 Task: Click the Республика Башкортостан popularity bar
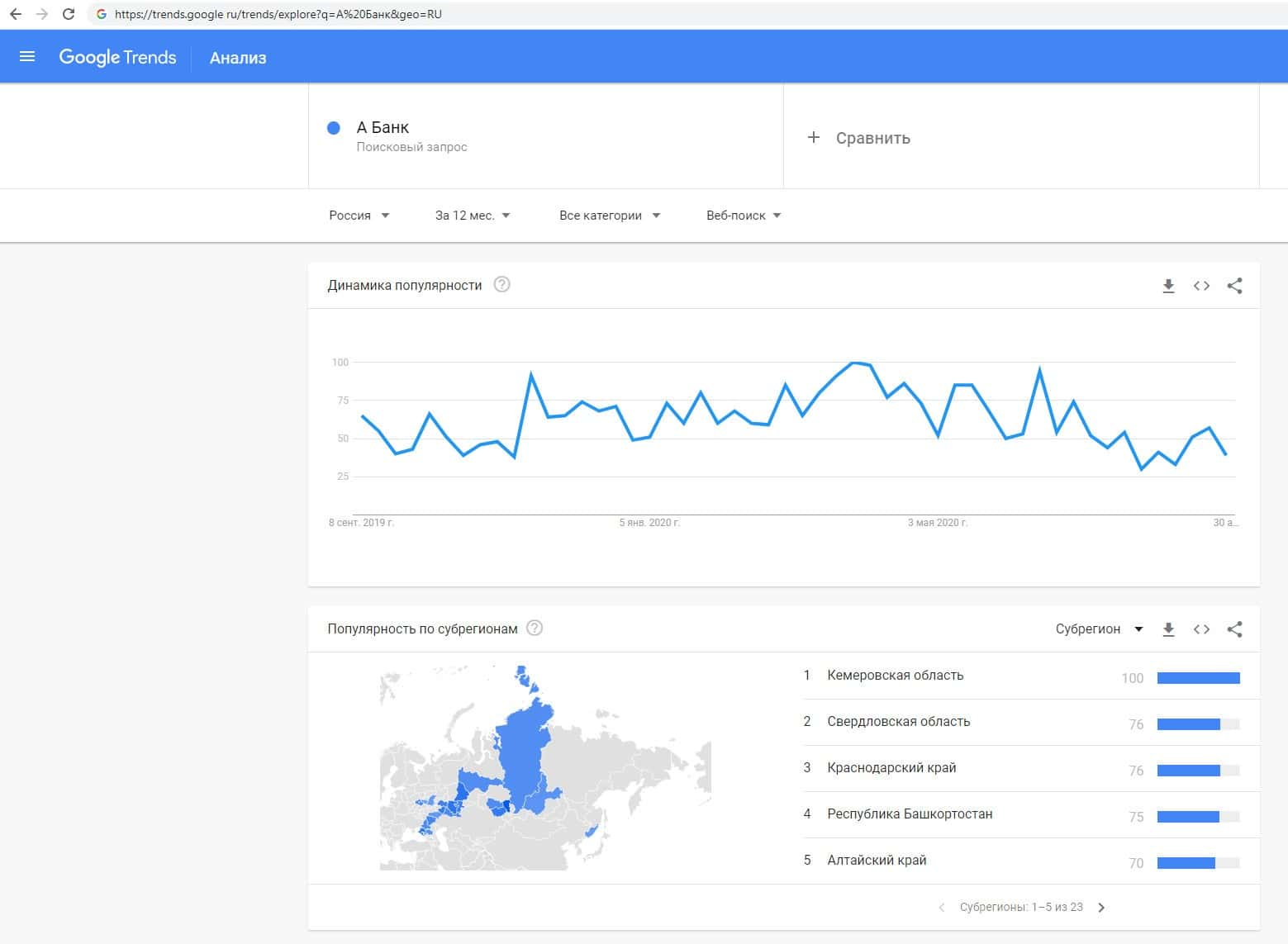click(x=1199, y=817)
